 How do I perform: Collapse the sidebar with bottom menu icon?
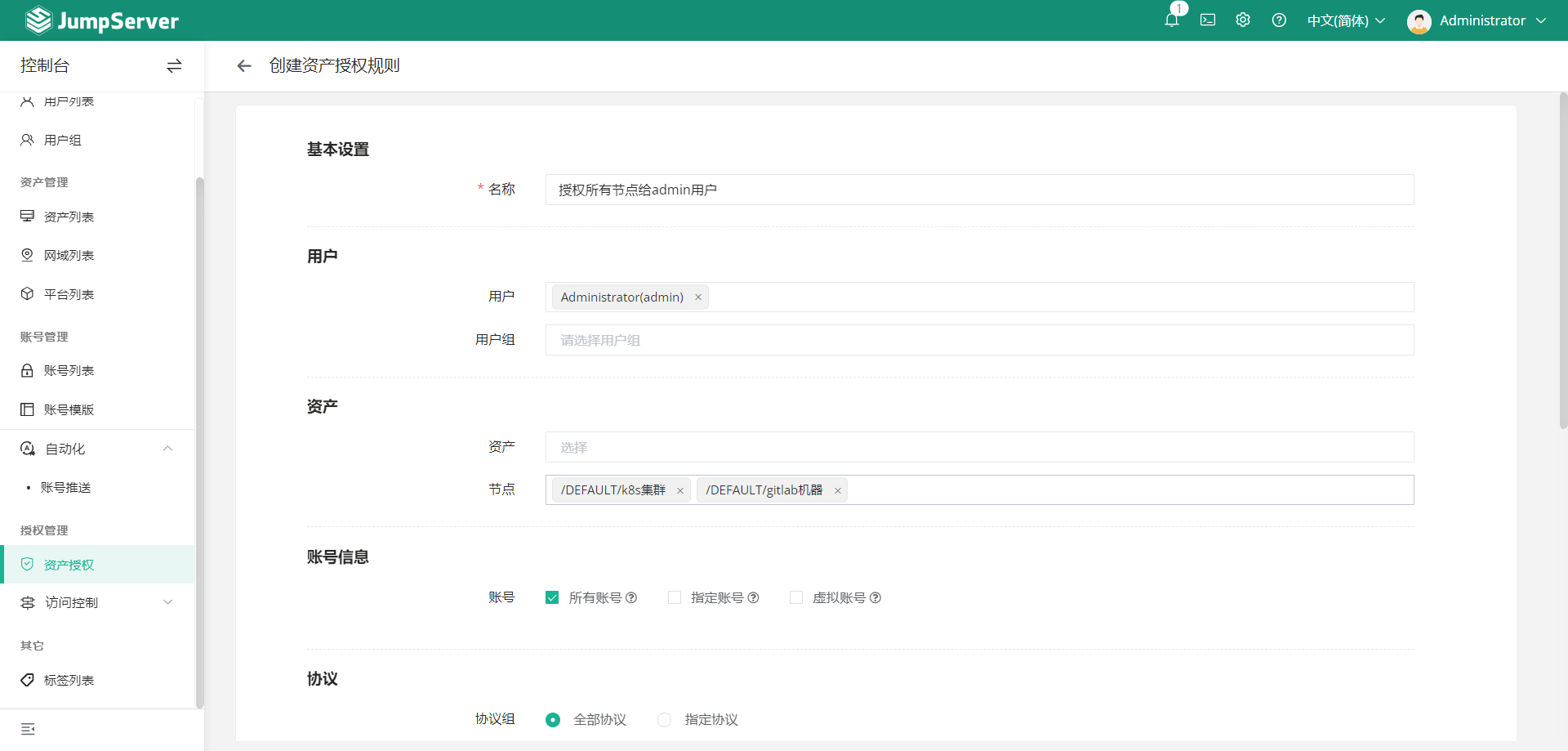(x=28, y=729)
